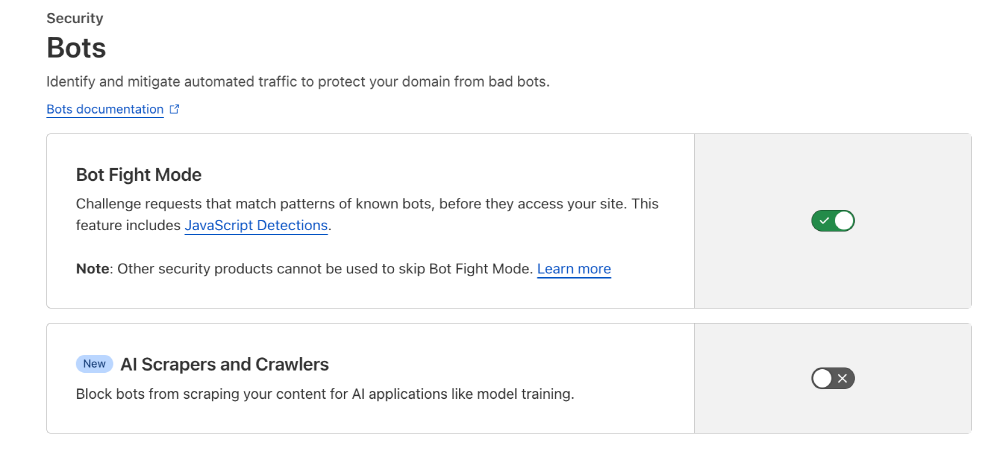1000x449 pixels.
Task: Click the Bots page heading
Action: (76, 48)
